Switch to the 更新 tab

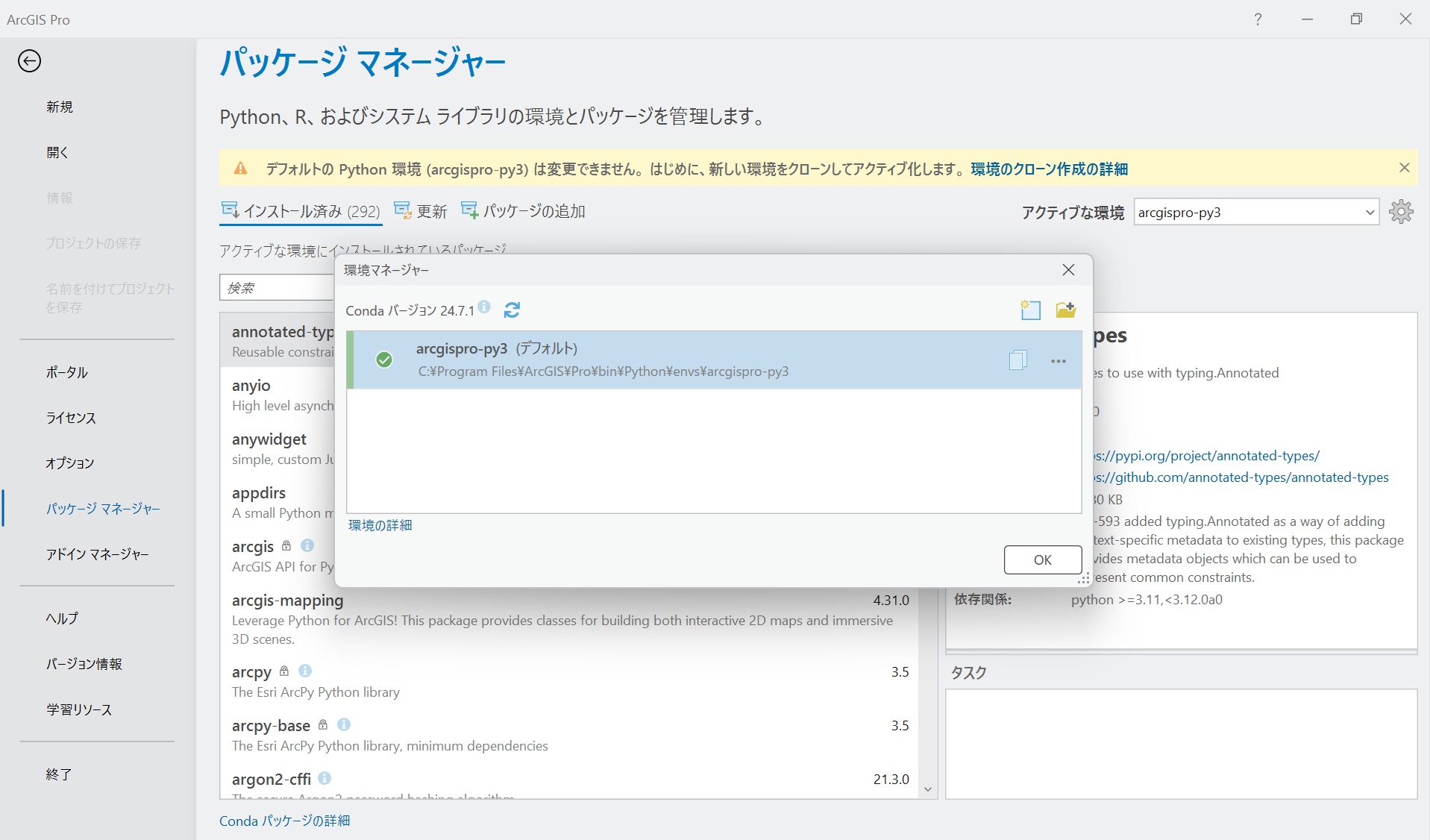coord(420,211)
